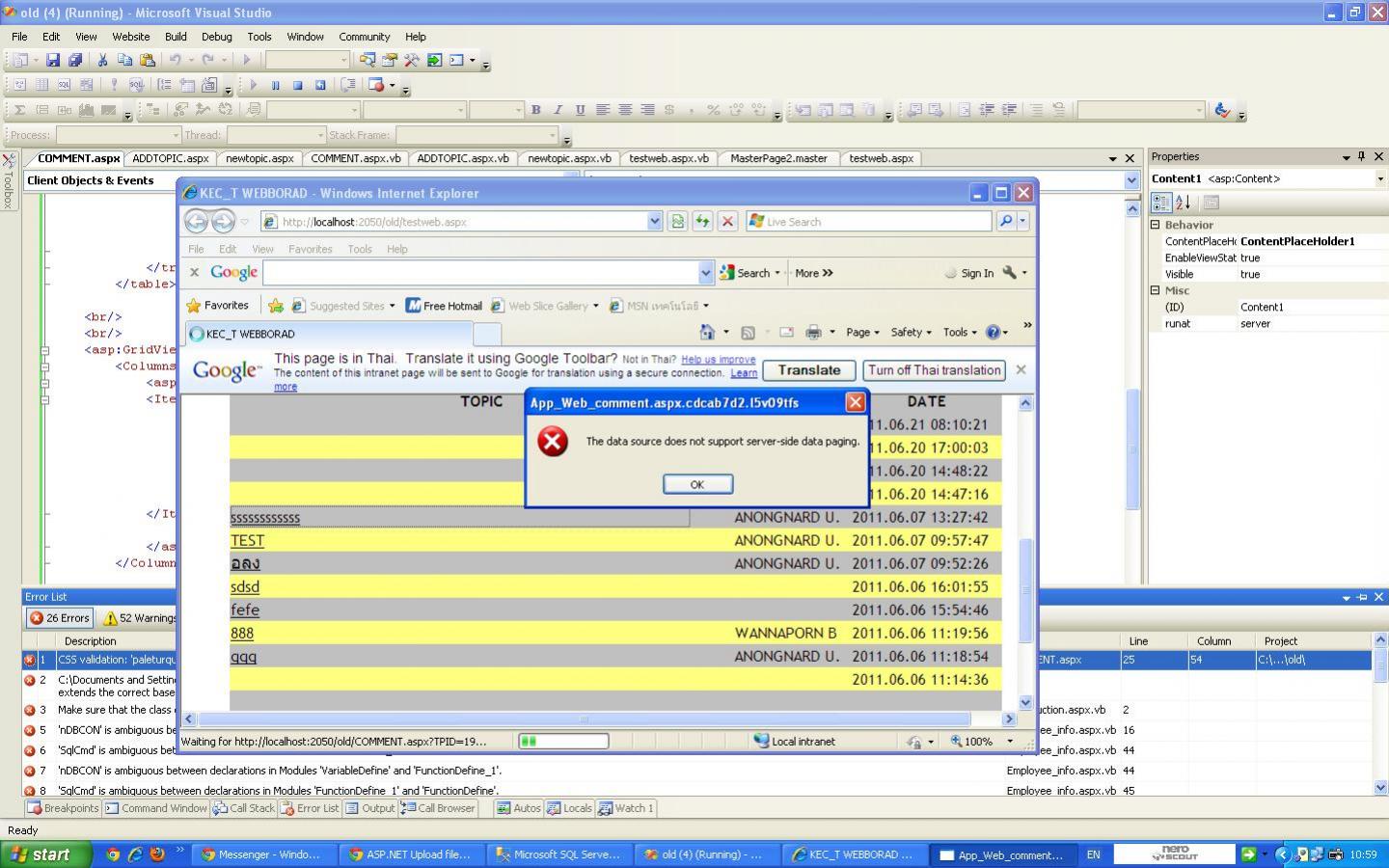The image size is (1389, 868).
Task: Open the Properties object selector dropdown
Action: 1380,178
